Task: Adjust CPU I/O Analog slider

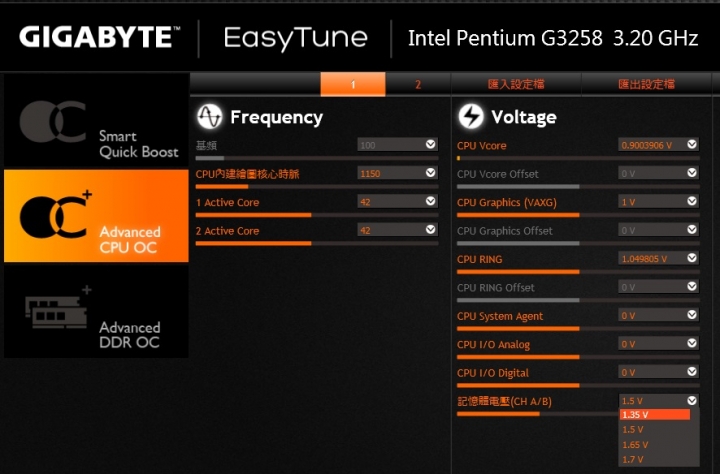Action: 578,357
